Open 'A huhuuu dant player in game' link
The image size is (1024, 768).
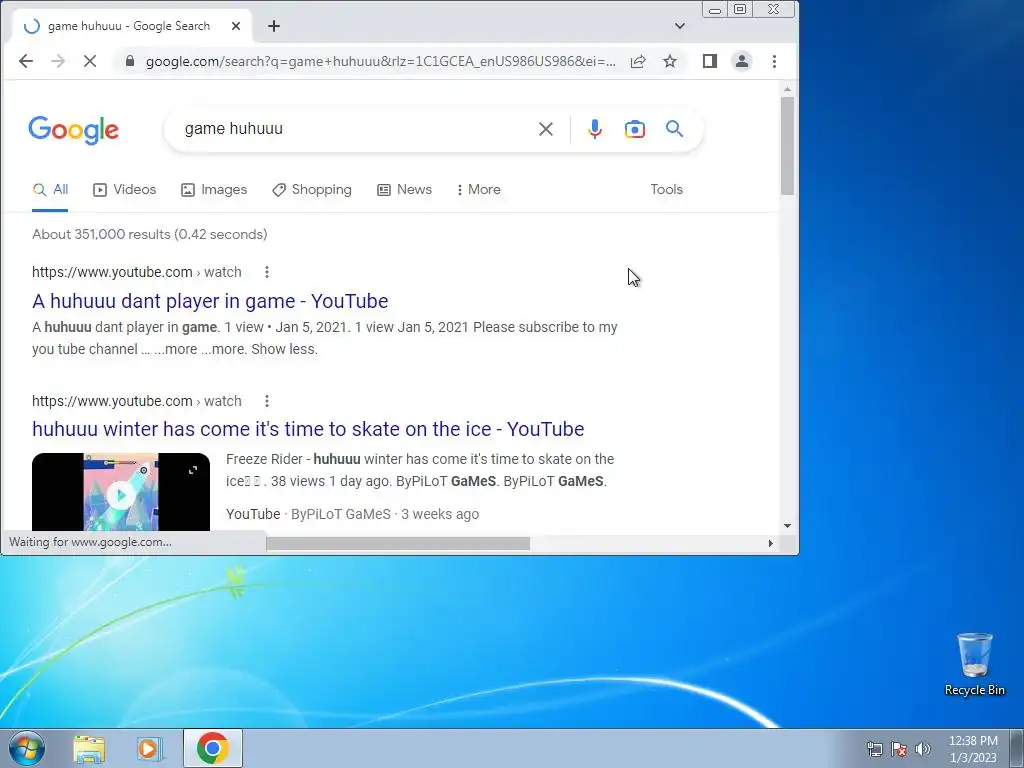[x=210, y=301]
